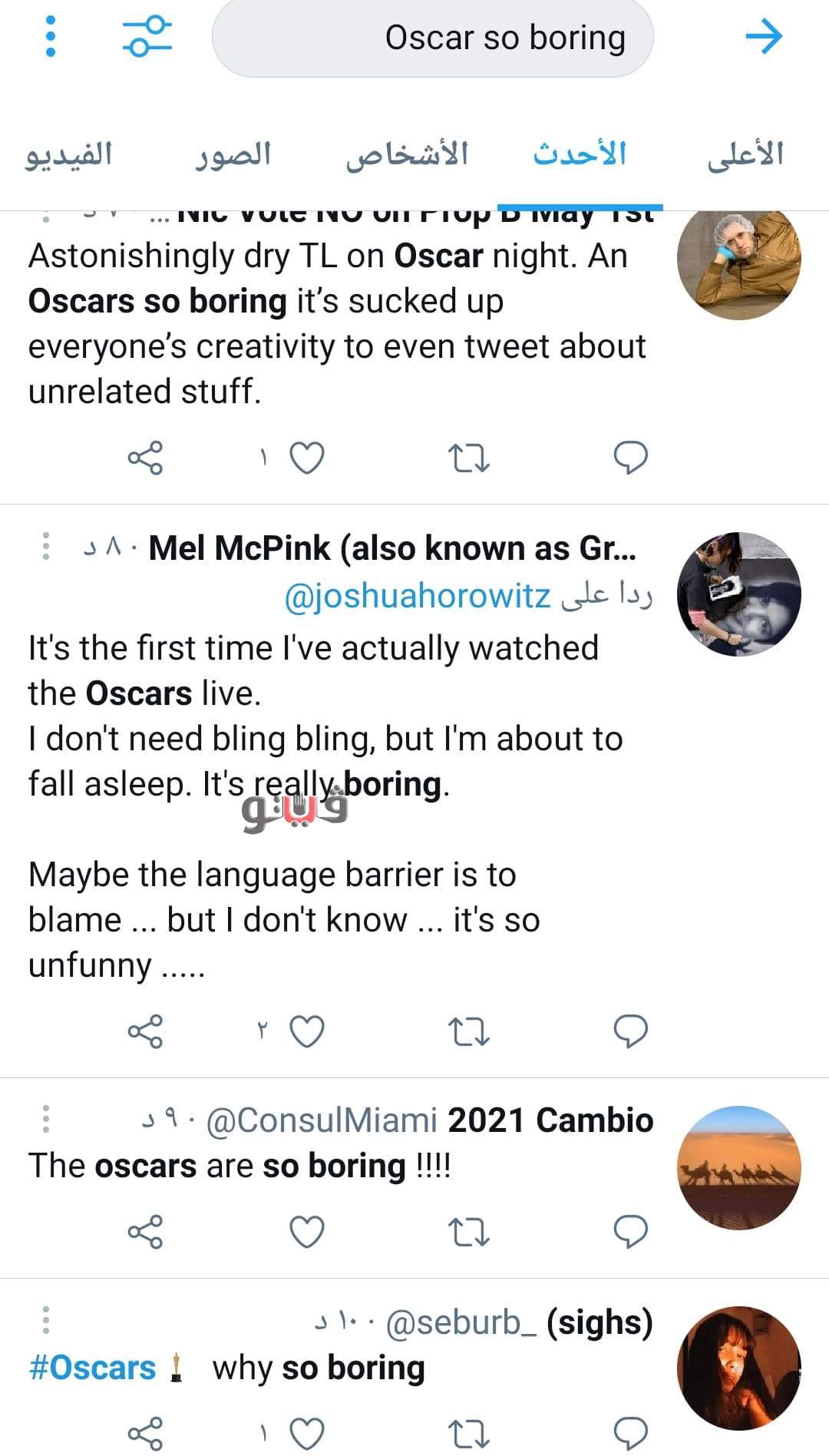Like the "Astonishingly dry TL" tweet

point(306,458)
